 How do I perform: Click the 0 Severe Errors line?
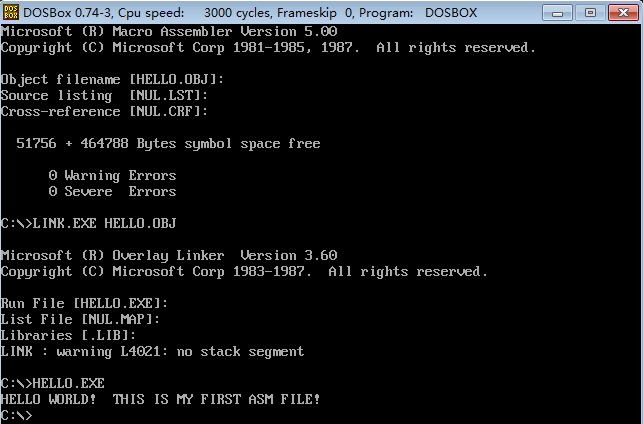coord(112,192)
